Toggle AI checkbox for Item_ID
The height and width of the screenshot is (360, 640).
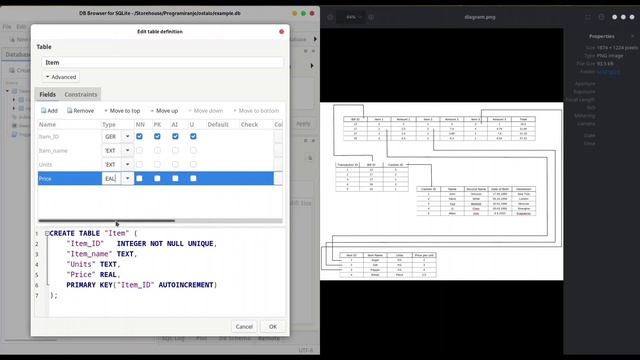[175, 136]
